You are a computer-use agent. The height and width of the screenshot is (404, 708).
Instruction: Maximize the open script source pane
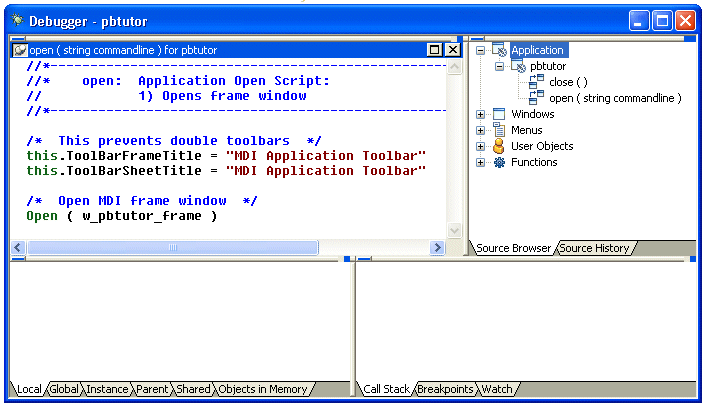434,49
